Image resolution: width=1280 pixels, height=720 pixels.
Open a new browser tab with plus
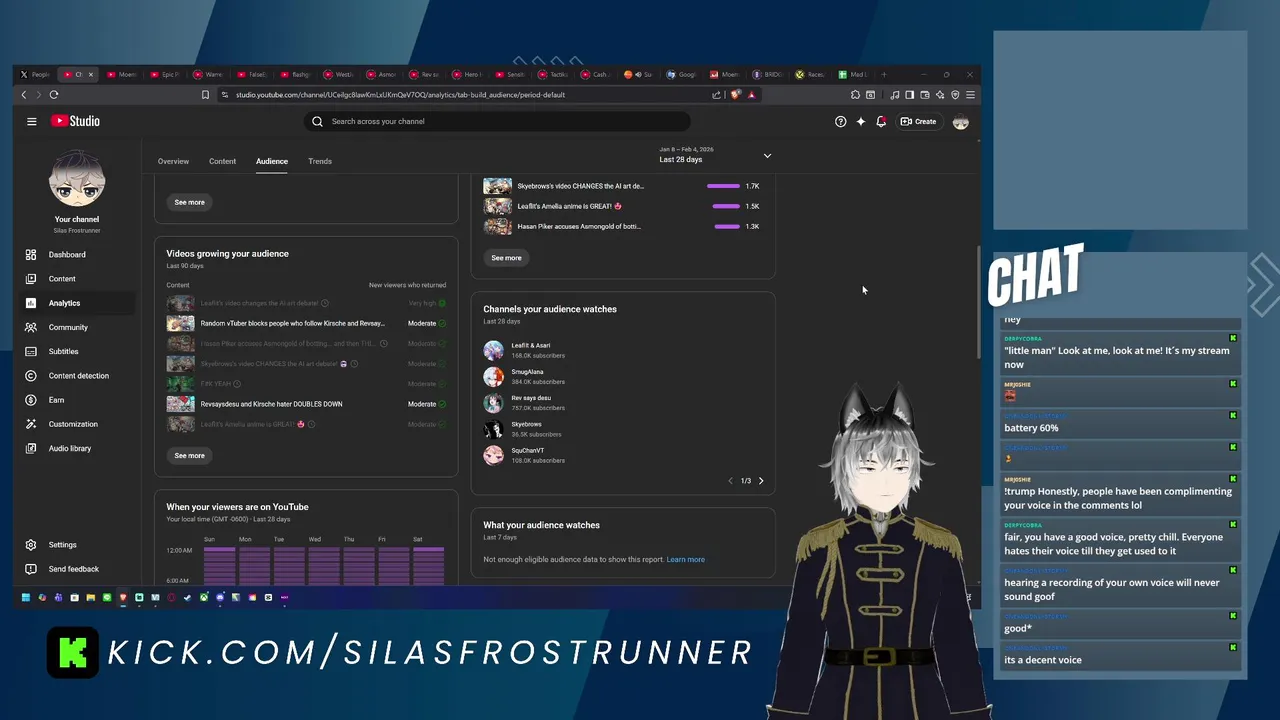[x=884, y=74]
